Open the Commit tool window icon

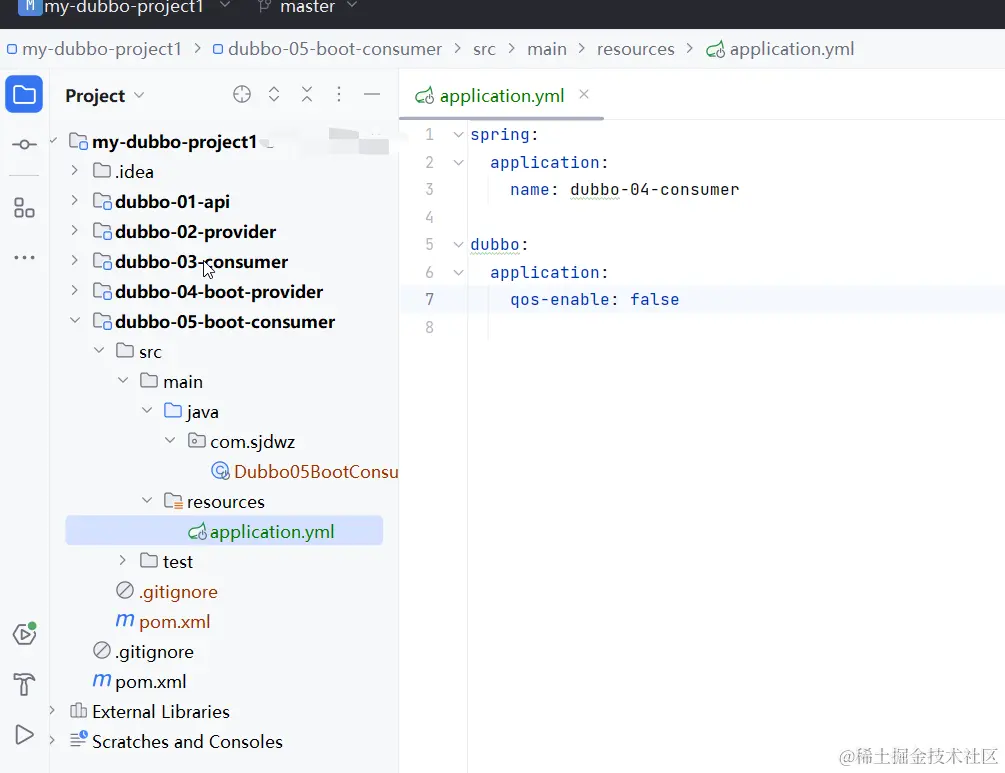tap(24, 144)
